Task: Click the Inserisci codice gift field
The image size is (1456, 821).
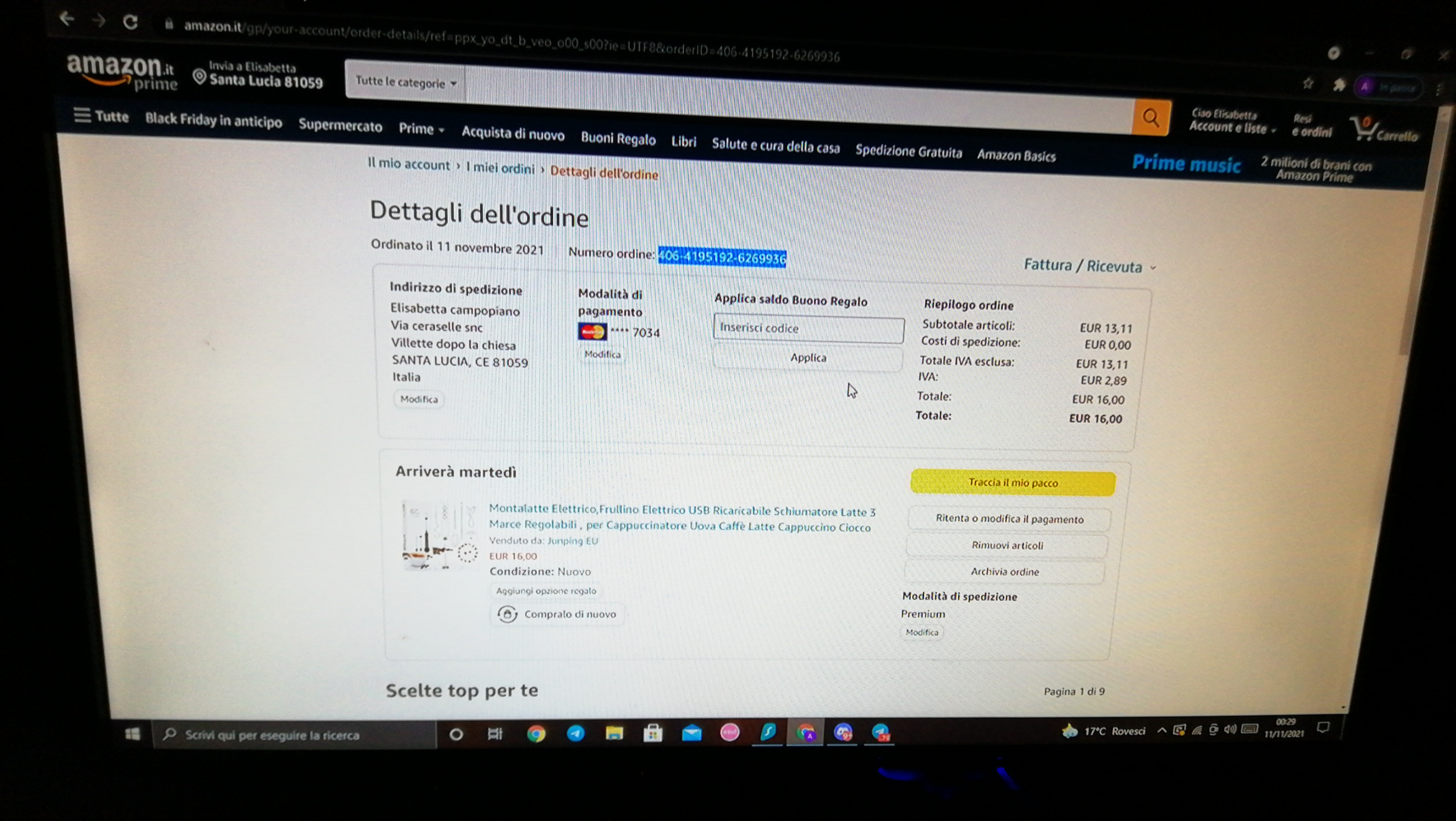Action: pyautogui.click(x=808, y=328)
